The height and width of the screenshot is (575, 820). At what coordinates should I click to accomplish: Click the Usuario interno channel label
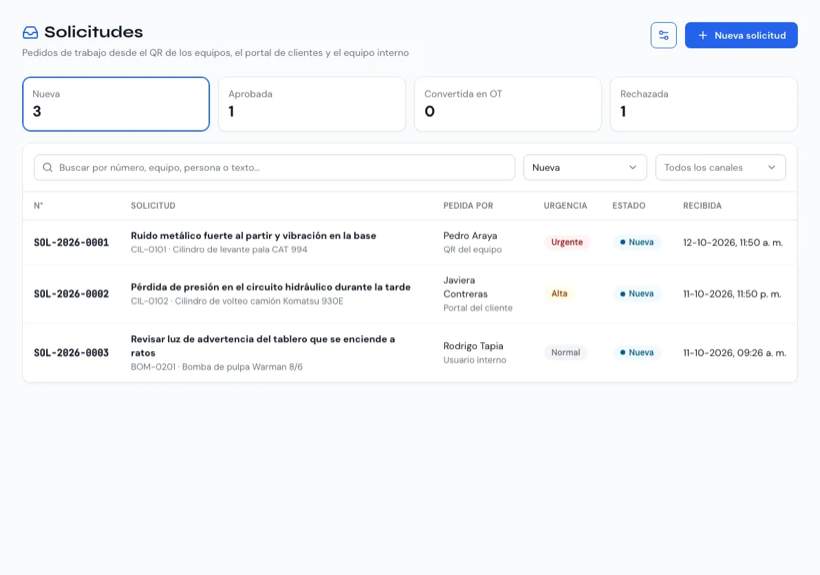[474, 360]
